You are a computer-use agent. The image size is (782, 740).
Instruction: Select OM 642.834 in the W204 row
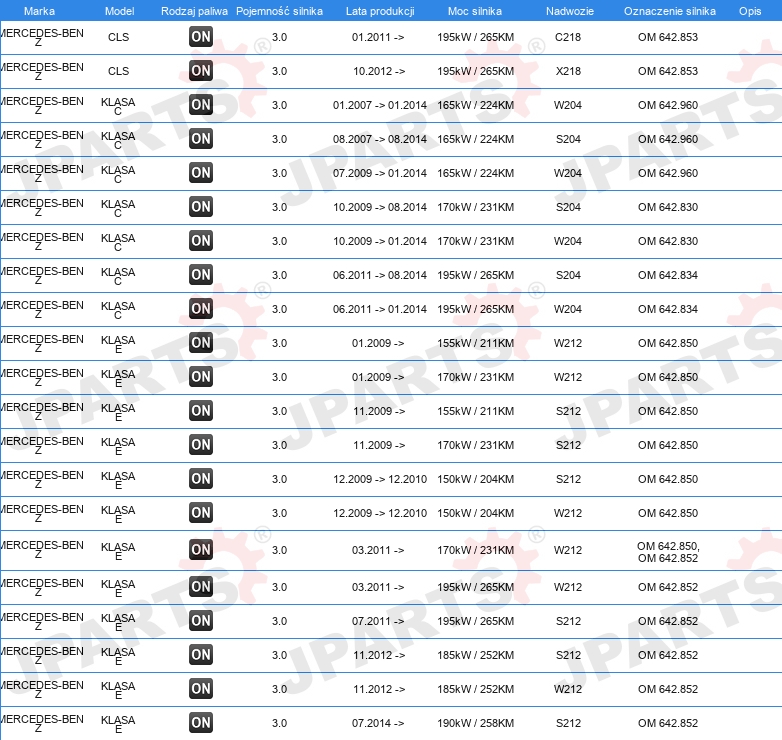coord(668,309)
